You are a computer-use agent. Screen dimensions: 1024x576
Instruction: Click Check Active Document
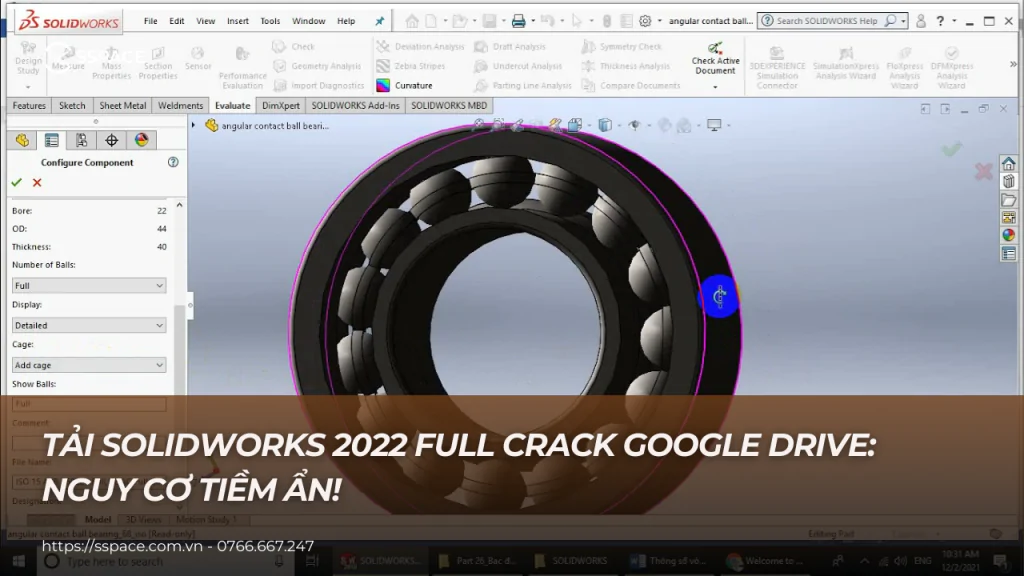pos(715,58)
